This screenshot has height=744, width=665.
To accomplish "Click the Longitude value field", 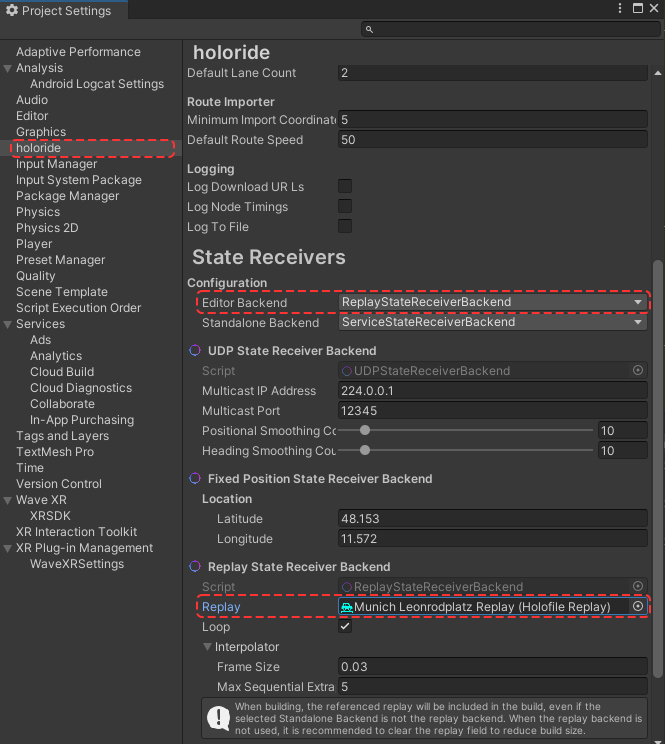I will [493, 539].
